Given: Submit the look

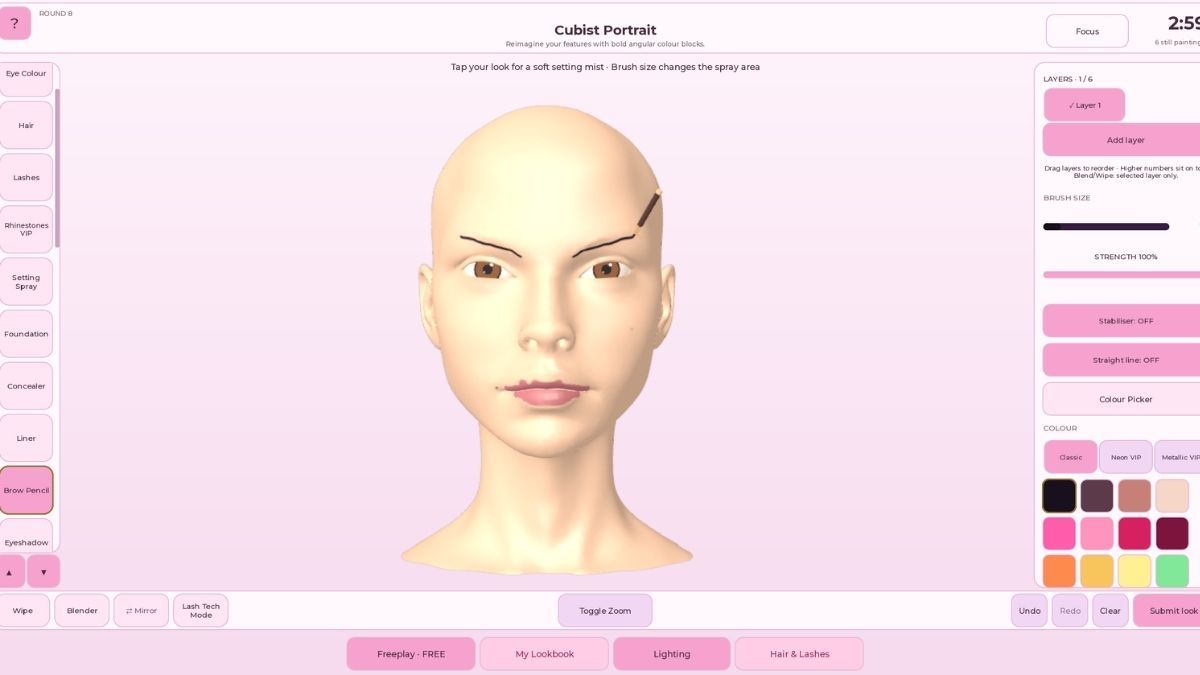Looking at the screenshot, I should (1167, 611).
